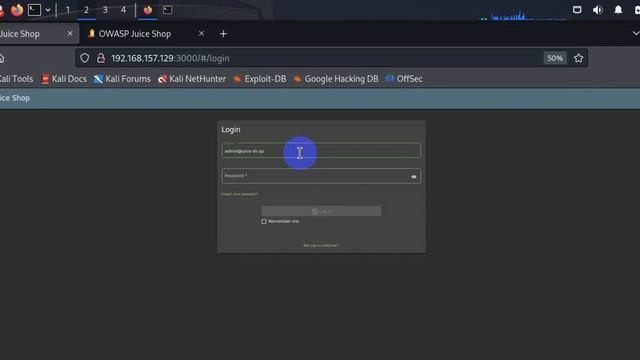Switch to workspace 1
This screenshot has width=640, height=360.
point(68,10)
